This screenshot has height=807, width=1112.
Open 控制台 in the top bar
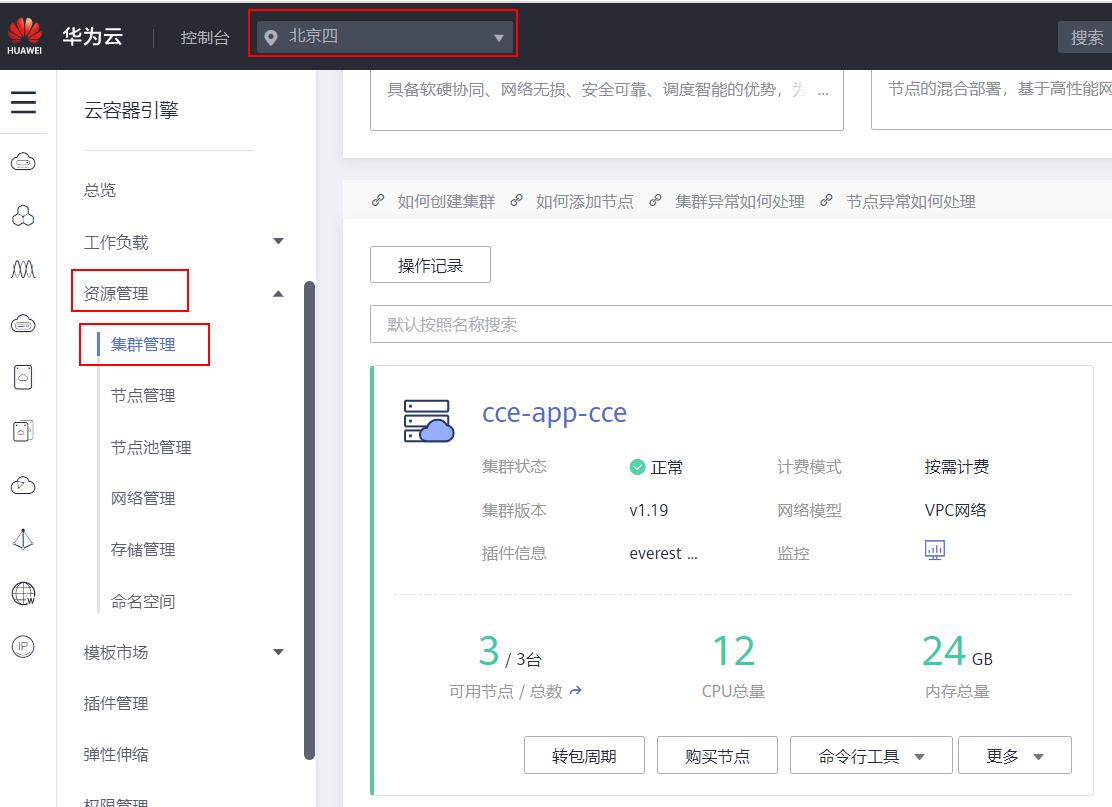pyautogui.click(x=205, y=37)
